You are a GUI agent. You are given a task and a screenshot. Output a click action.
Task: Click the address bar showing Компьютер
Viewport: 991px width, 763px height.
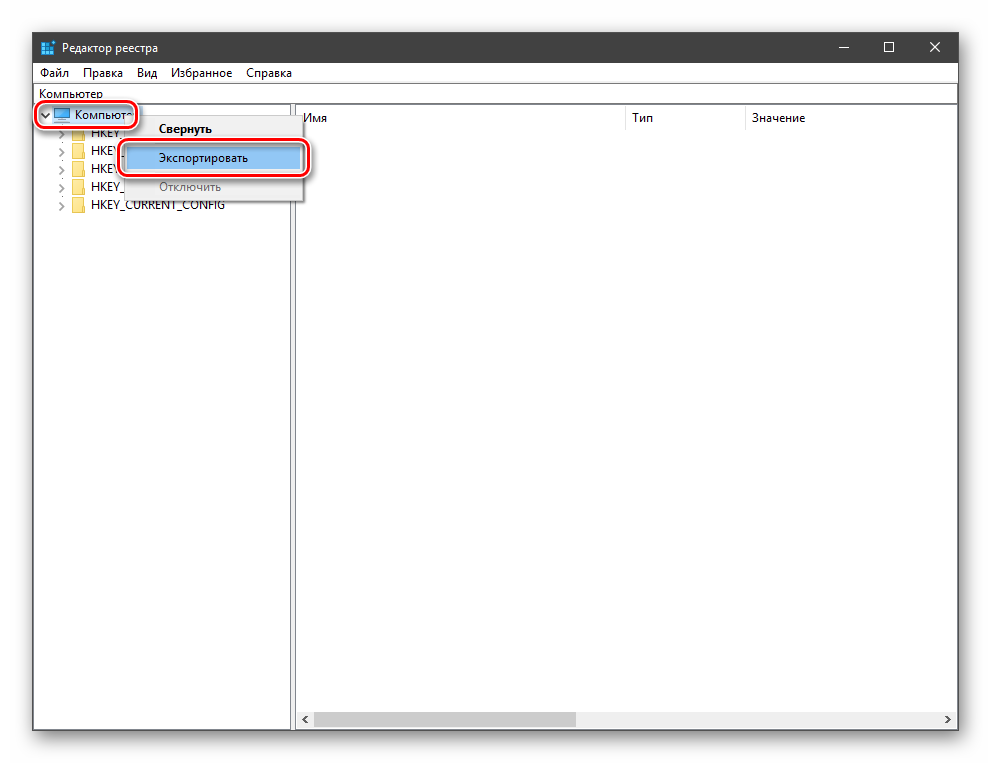(495, 94)
